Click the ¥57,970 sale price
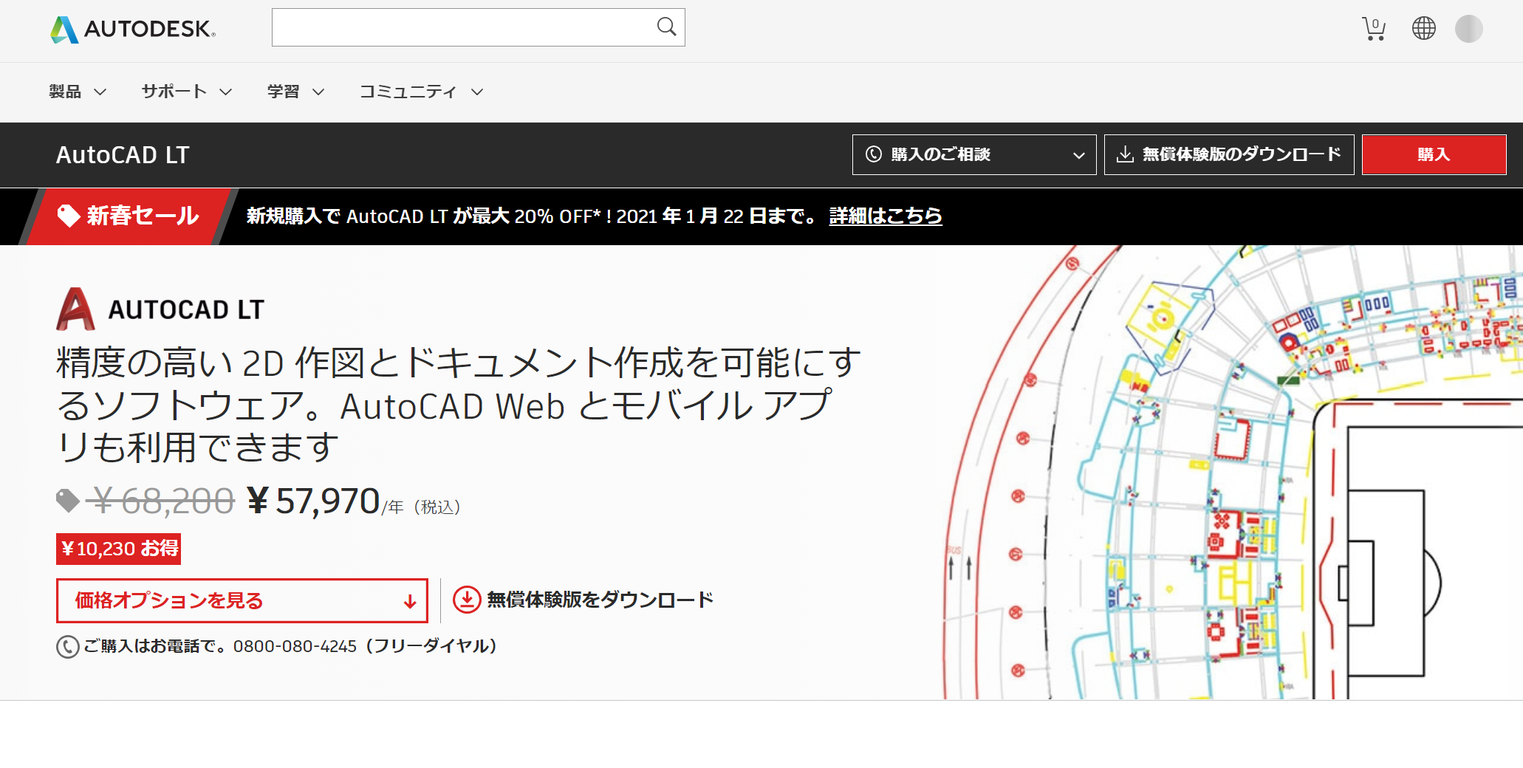 click(313, 501)
